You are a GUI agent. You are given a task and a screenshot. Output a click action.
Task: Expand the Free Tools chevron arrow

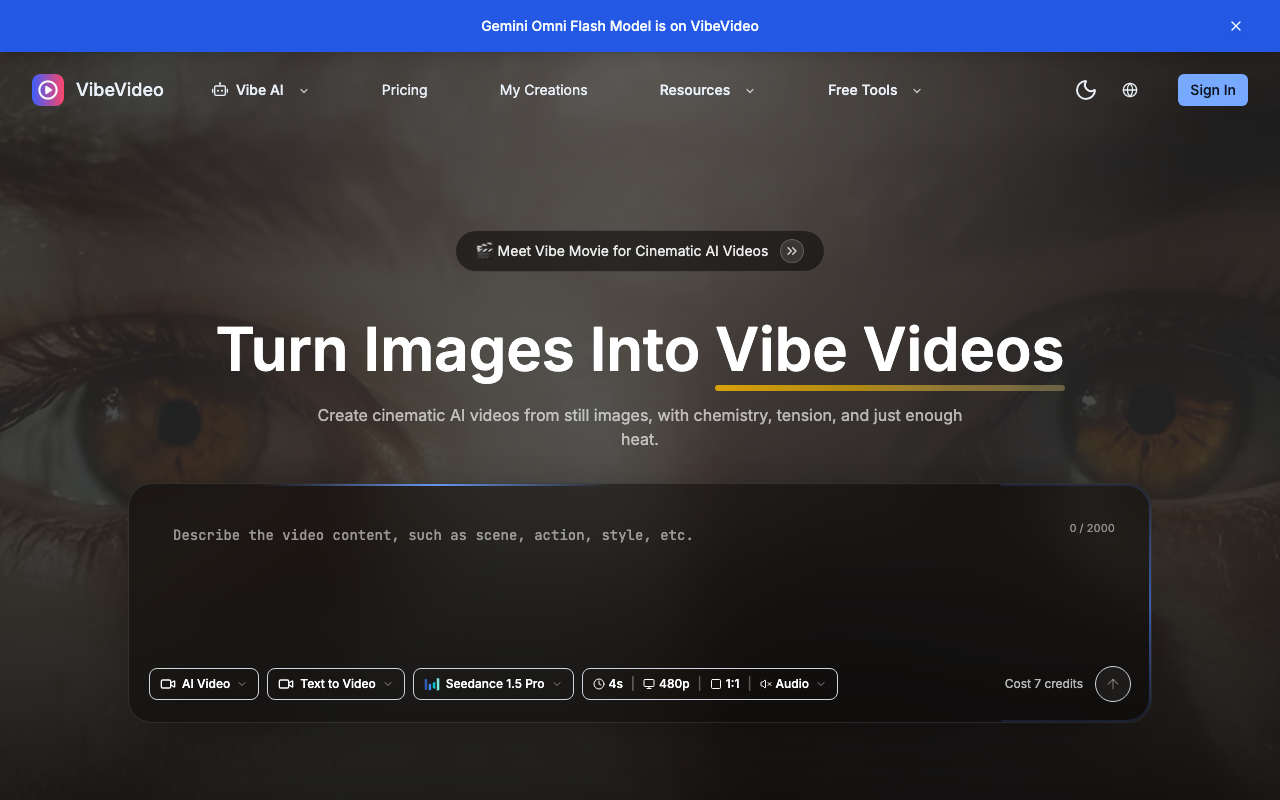coord(917,90)
